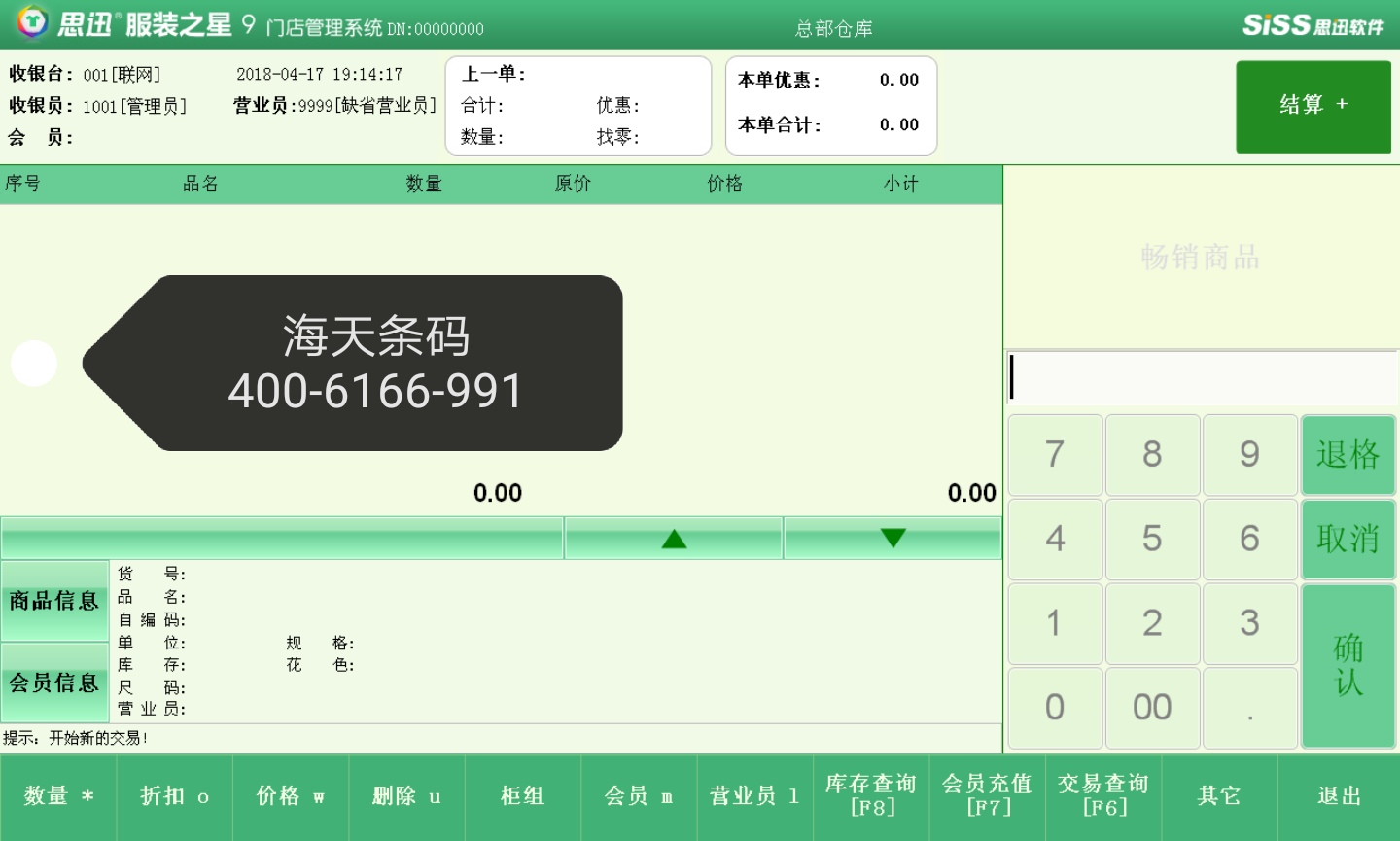The height and width of the screenshot is (841, 1400).
Task: Open 会员充值 [F7] member recharge
Action: 987,796
